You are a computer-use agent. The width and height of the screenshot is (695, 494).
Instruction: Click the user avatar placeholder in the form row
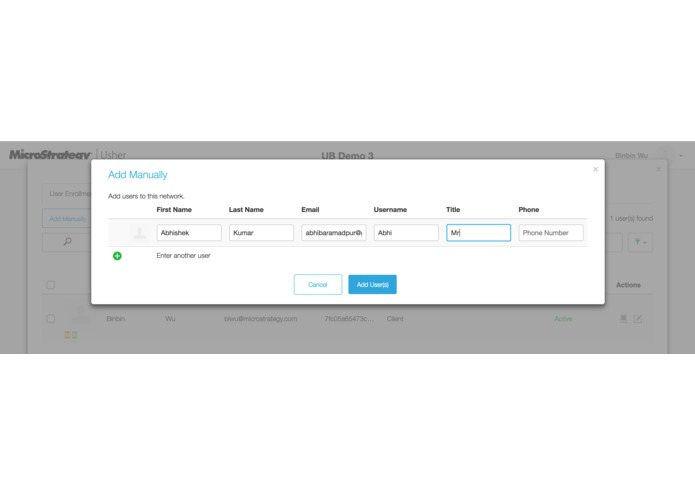[x=140, y=233]
